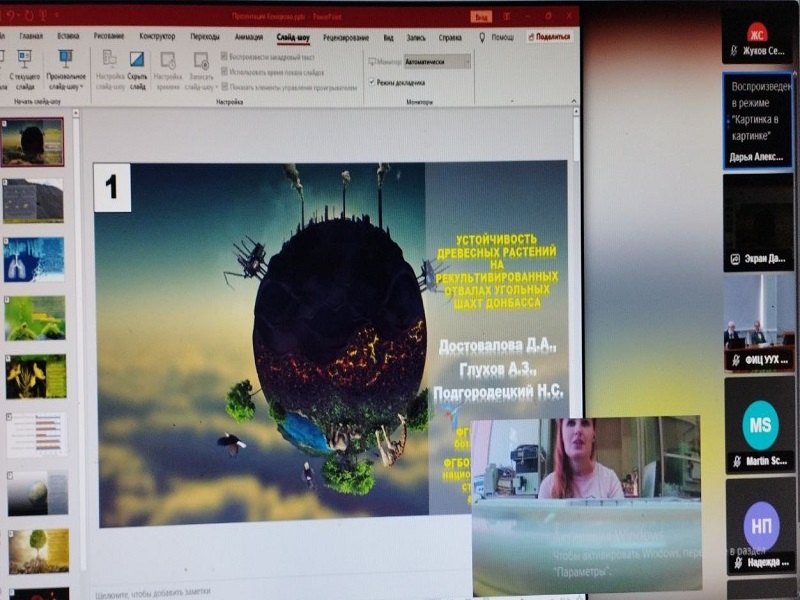Toggle Воспроизвести закадровый текст checkbox
The height and width of the screenshot is (600, 800).
(224, 56)
